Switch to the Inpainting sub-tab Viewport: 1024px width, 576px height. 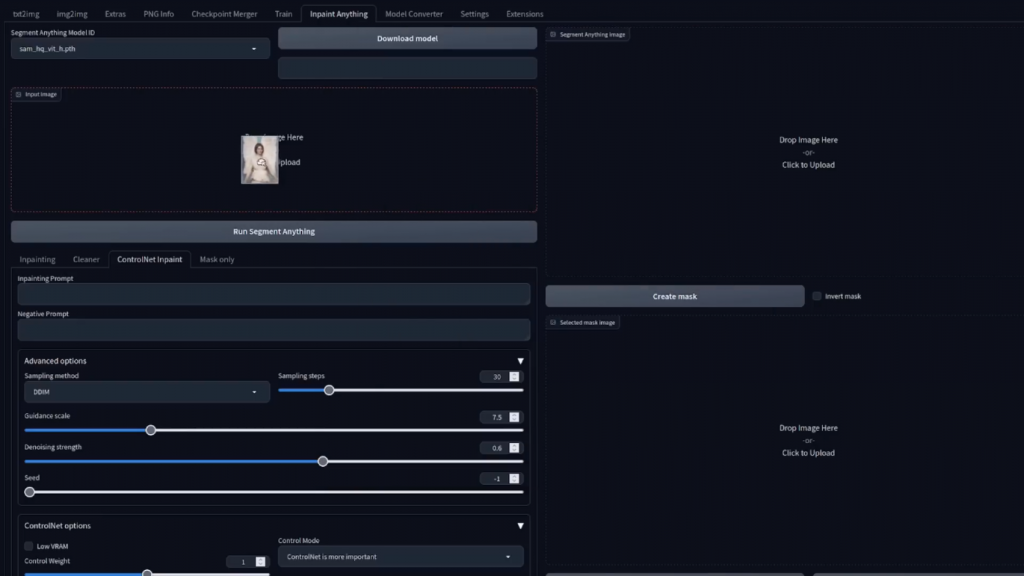click(x=37, y=259)
